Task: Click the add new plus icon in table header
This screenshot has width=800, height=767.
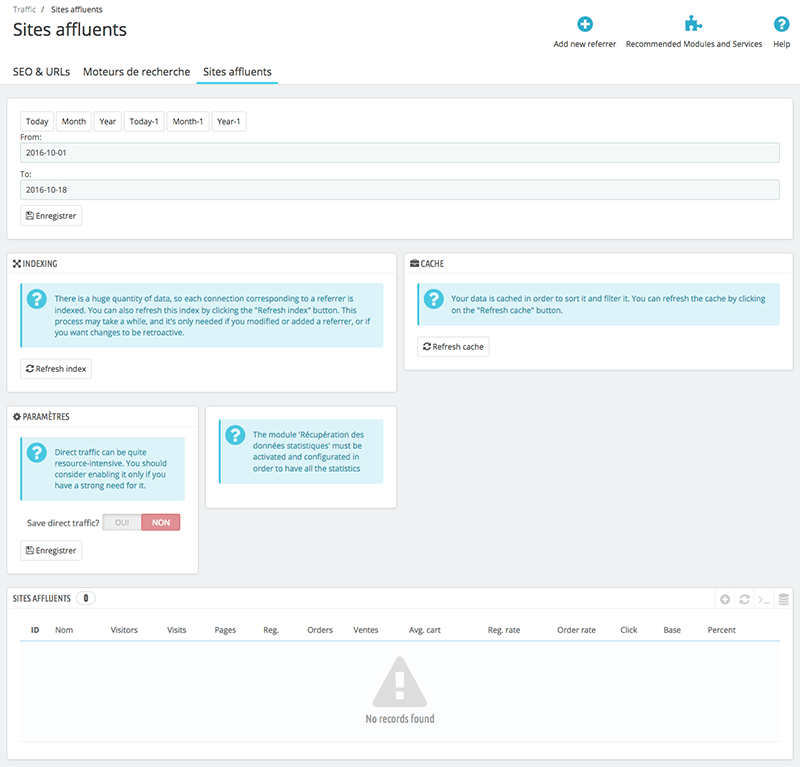Action: 725,599
